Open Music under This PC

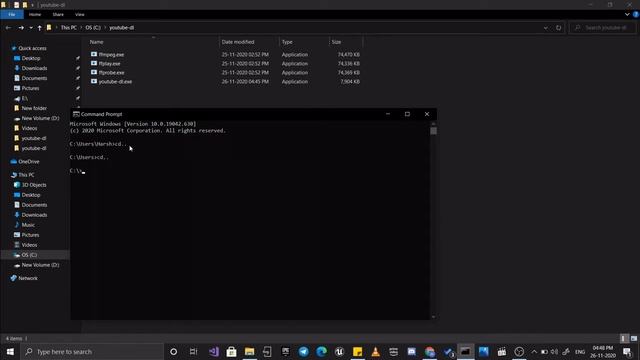(28, 225)
